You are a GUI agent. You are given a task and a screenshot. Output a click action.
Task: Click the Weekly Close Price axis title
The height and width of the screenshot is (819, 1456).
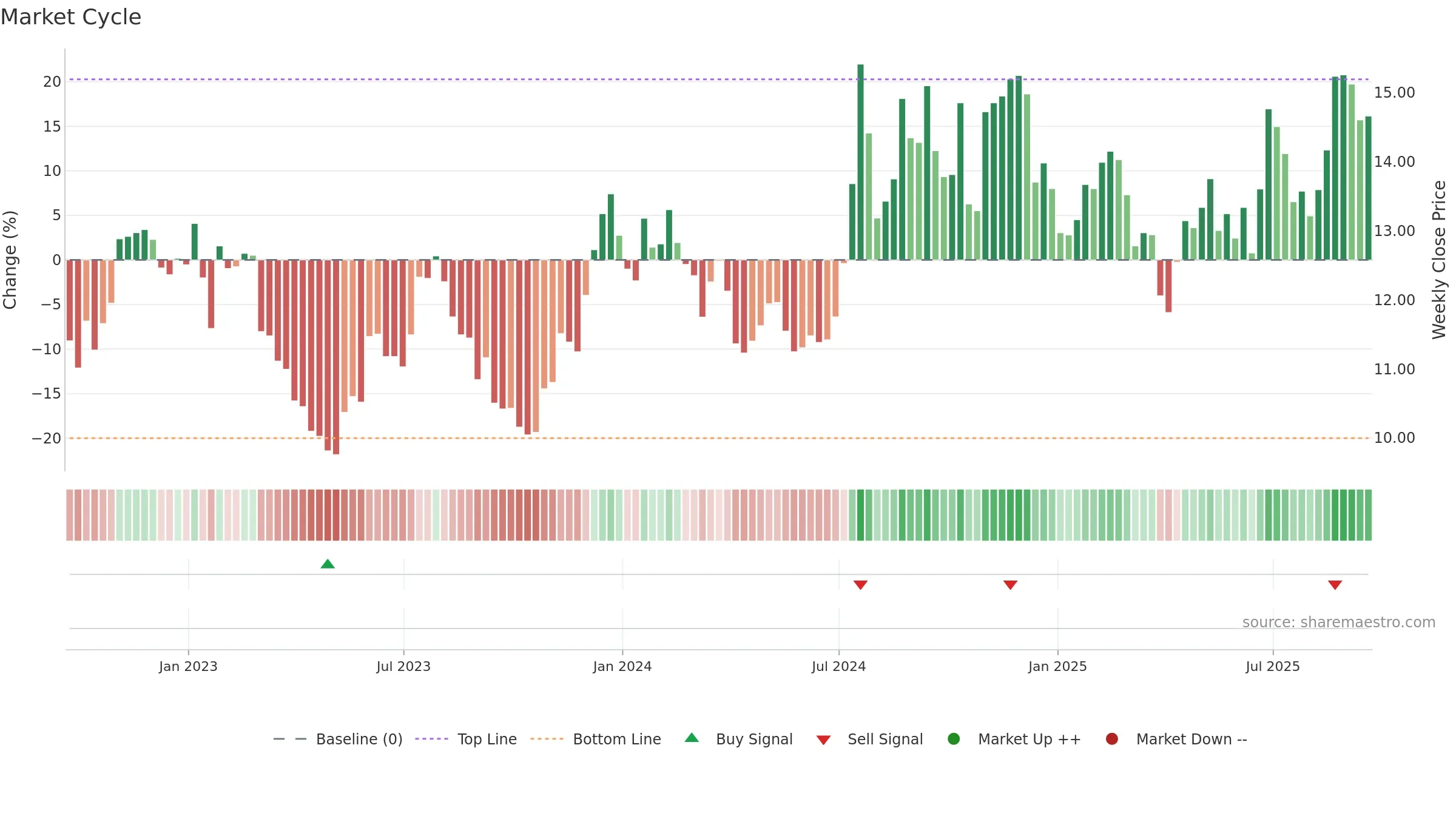(1439, 260)
